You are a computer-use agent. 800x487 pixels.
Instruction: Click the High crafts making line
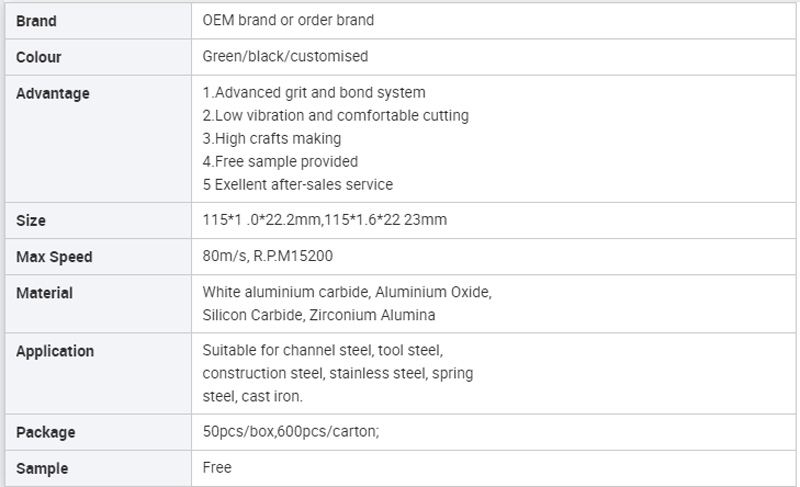(x=271, y=138)
